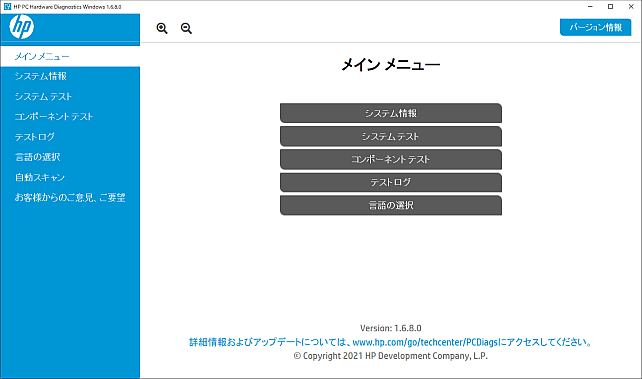
Task: Click the zoom out magnifier icon
Action: (x=186, y=28)
